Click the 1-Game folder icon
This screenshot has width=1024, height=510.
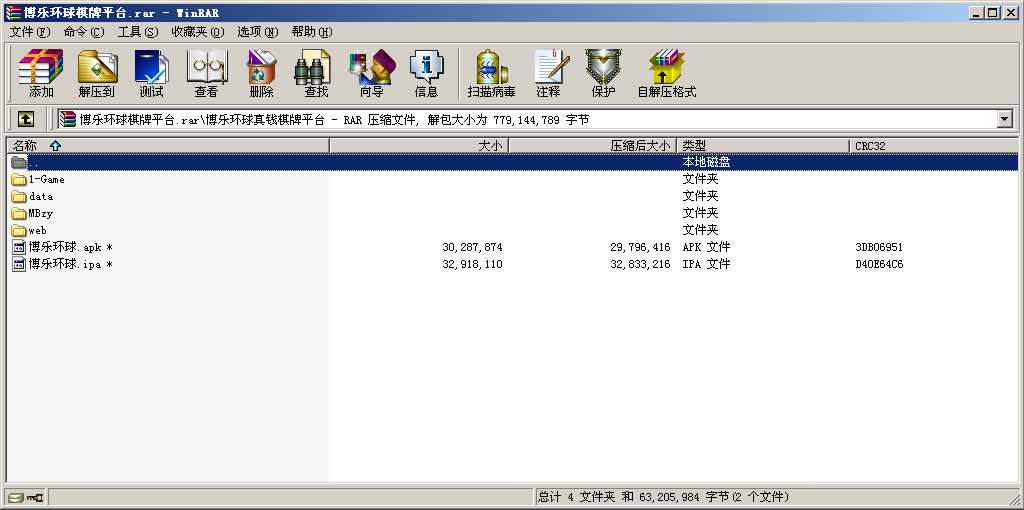(19, 179)
